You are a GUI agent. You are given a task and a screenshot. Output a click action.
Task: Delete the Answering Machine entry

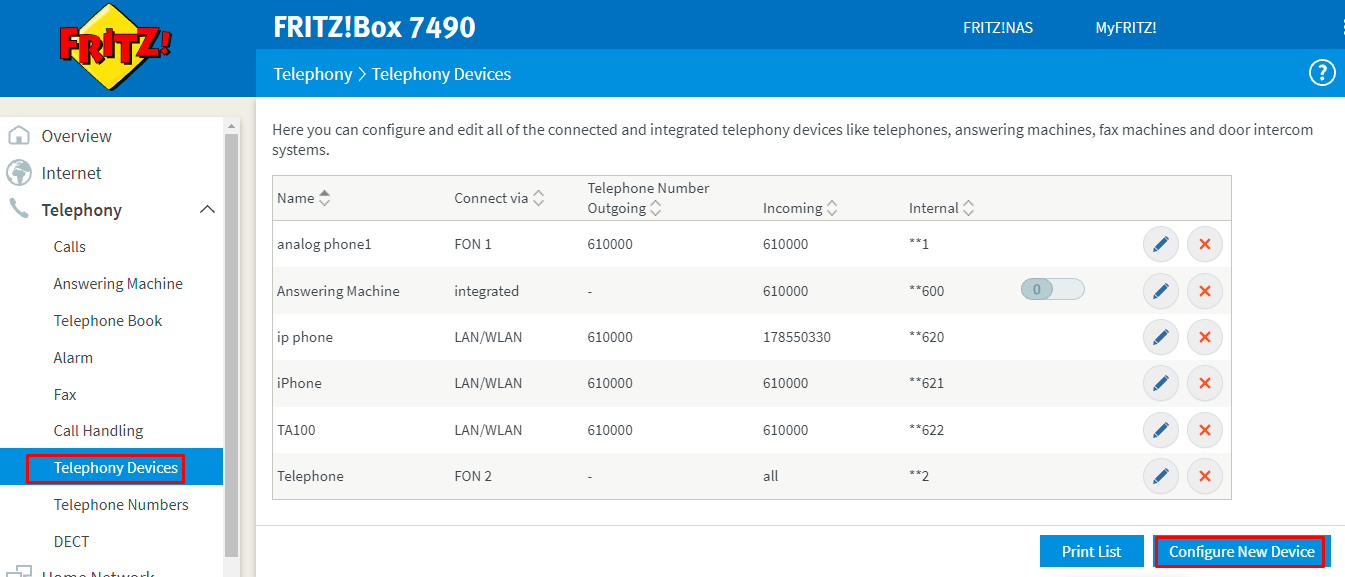1205,291
